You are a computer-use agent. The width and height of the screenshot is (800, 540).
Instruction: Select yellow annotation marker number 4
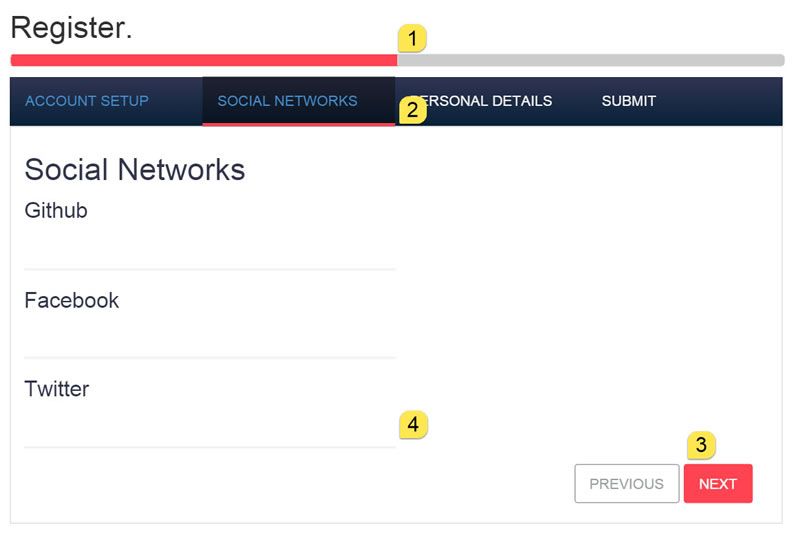click(x=413, y=425)
